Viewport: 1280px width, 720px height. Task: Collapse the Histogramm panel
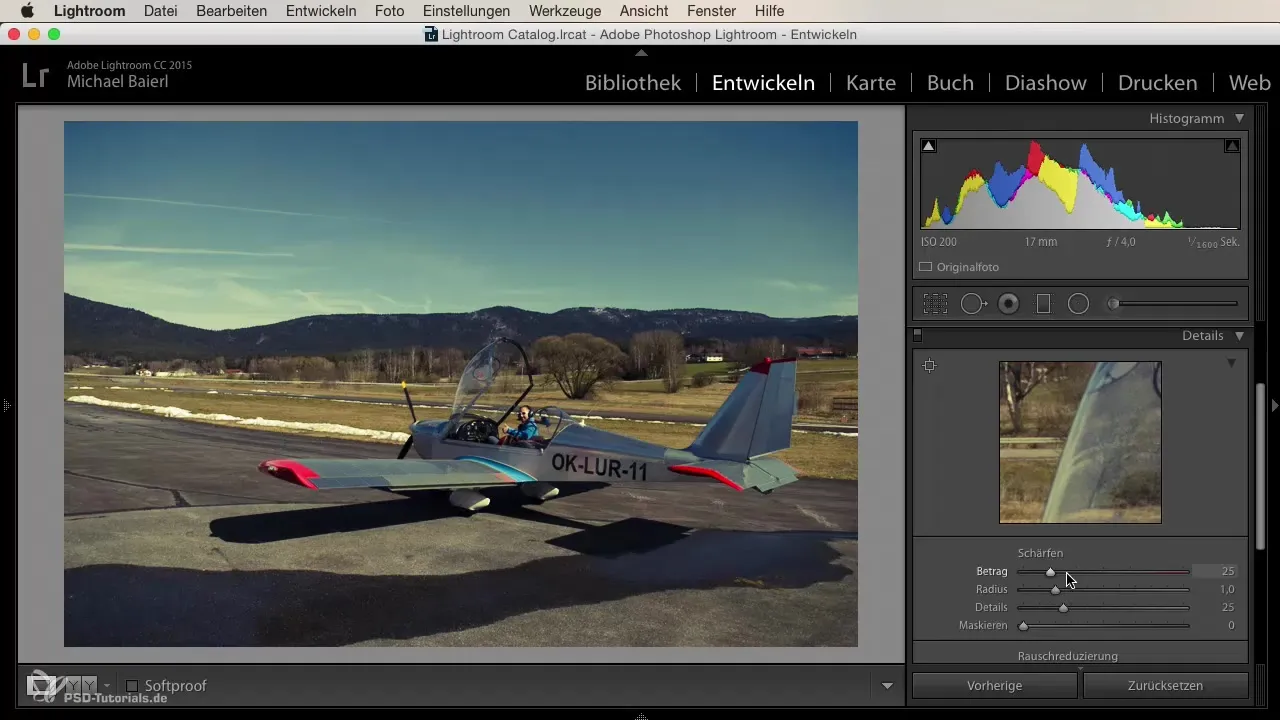pyautogui.click(x=1239, y=118)
